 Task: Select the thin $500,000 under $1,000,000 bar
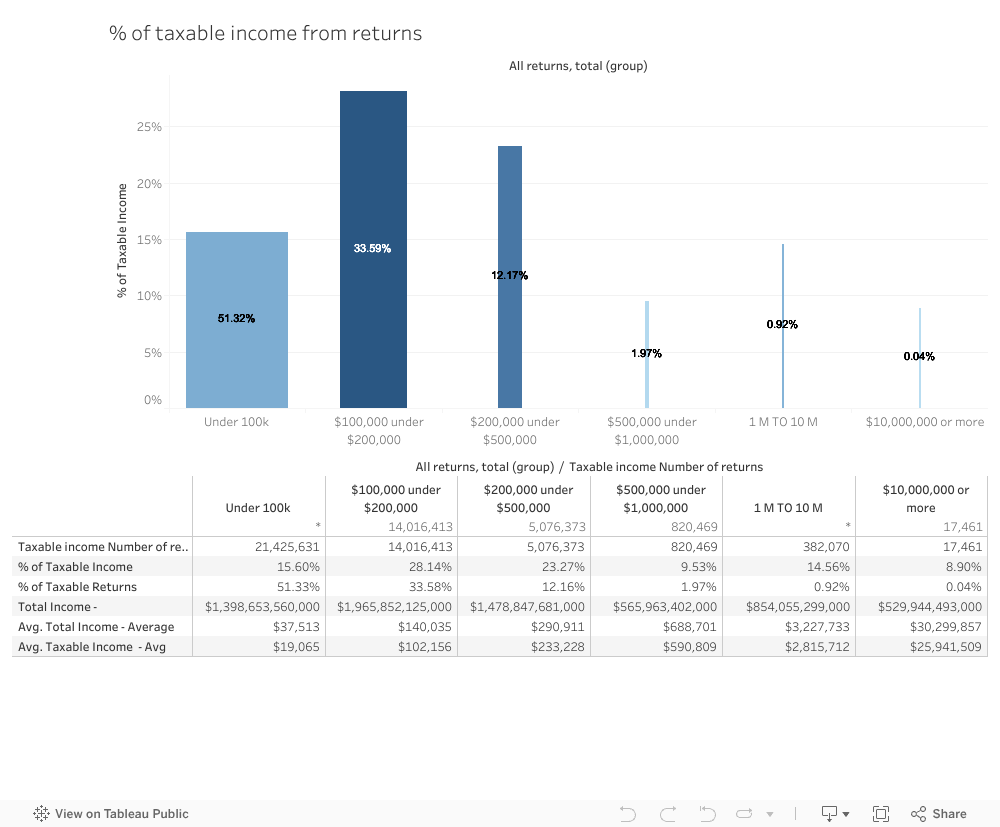tap(647, 355)
